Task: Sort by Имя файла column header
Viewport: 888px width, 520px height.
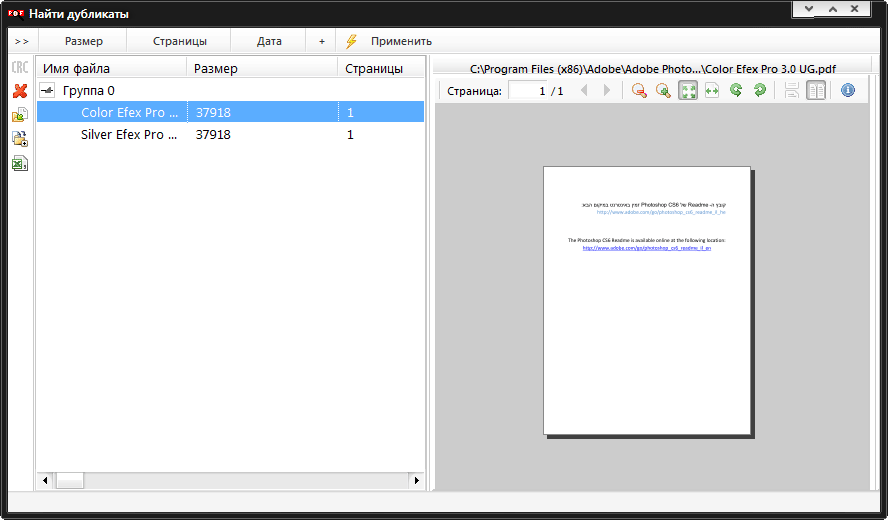Action: point(112,68)
